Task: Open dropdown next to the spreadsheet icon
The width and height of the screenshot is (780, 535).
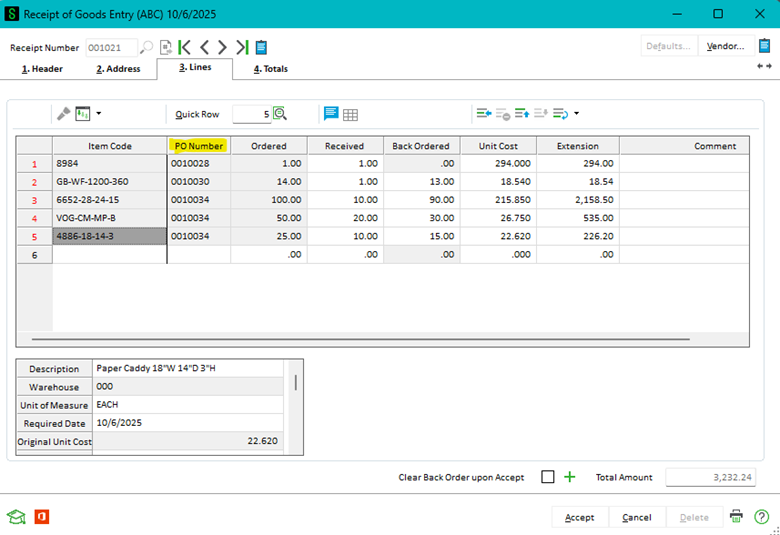Action: coord(98,114)
